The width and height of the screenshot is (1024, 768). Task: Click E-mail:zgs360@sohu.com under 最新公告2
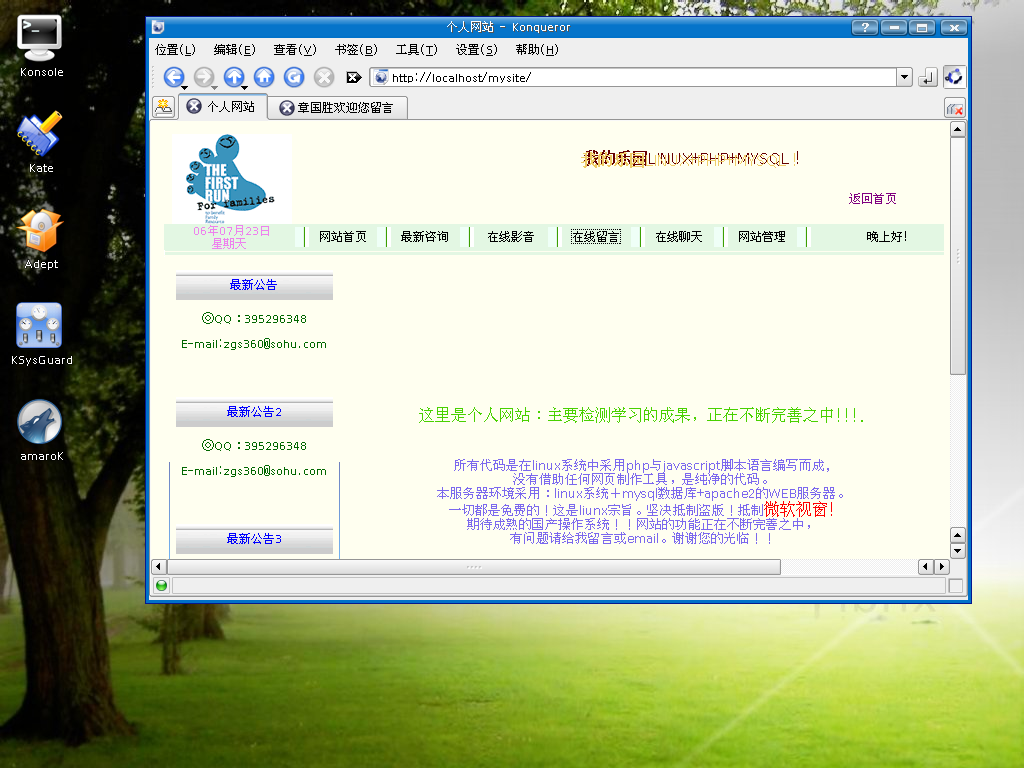[x=254, y=471]
